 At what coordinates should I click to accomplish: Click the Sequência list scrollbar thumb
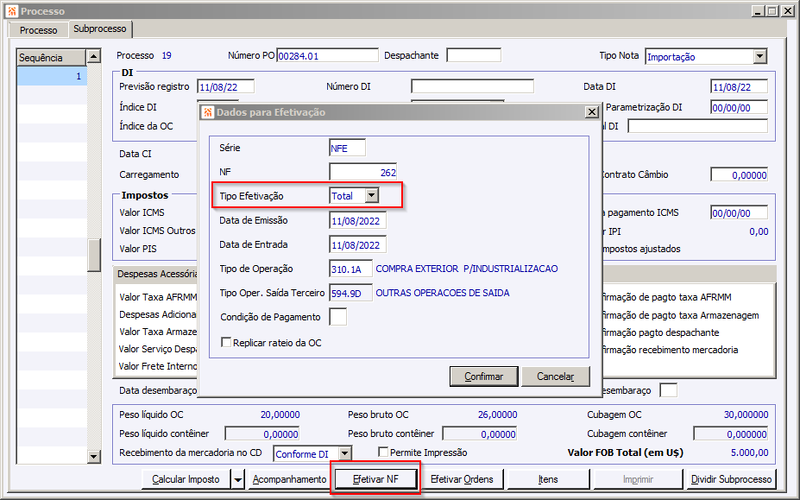[94, 255]
